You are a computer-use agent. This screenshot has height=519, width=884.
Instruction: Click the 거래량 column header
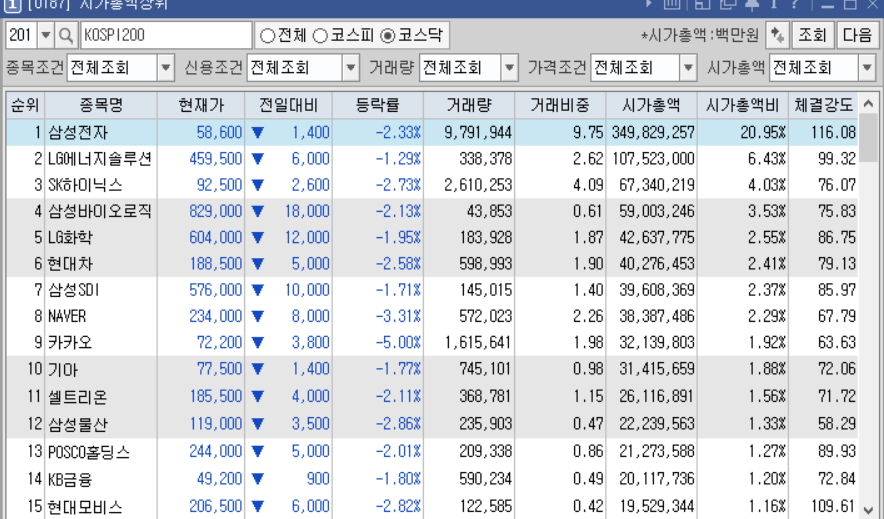click(x=469, y=105)
